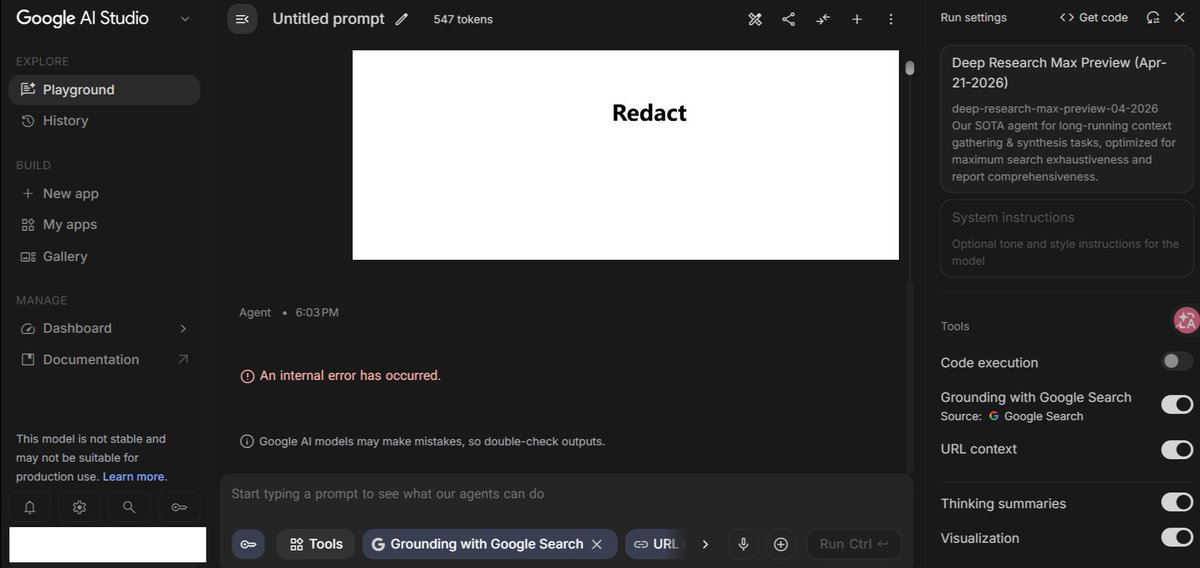
Task: Click the key icon left of Tools button
Action: tap(249, 544)
